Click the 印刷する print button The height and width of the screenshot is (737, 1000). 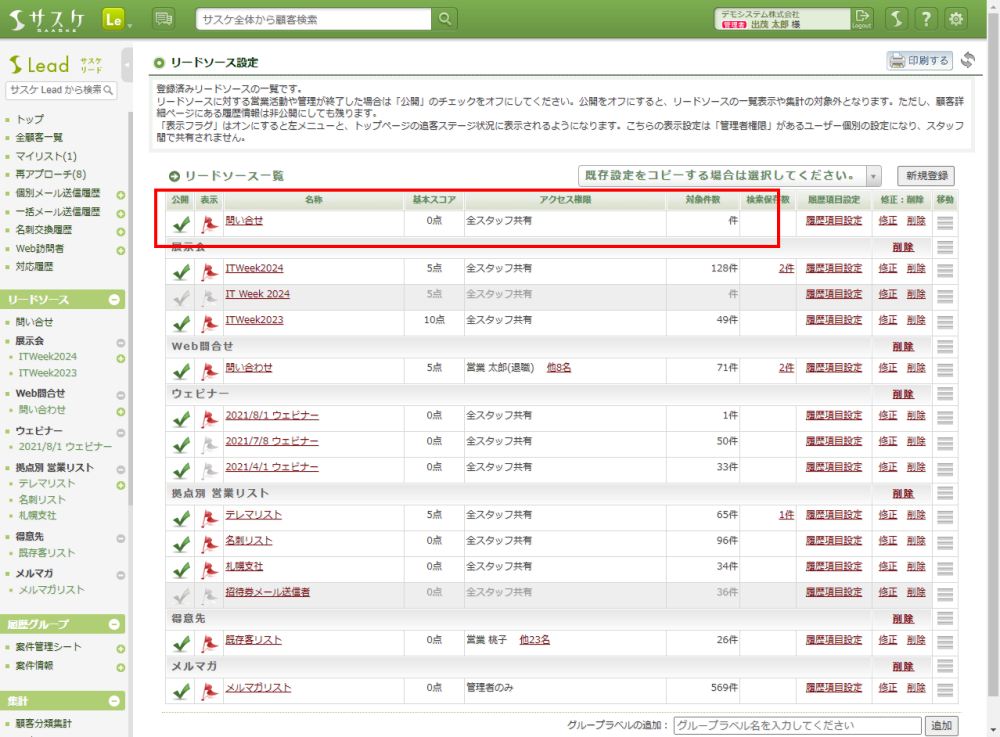click(920, 60)
